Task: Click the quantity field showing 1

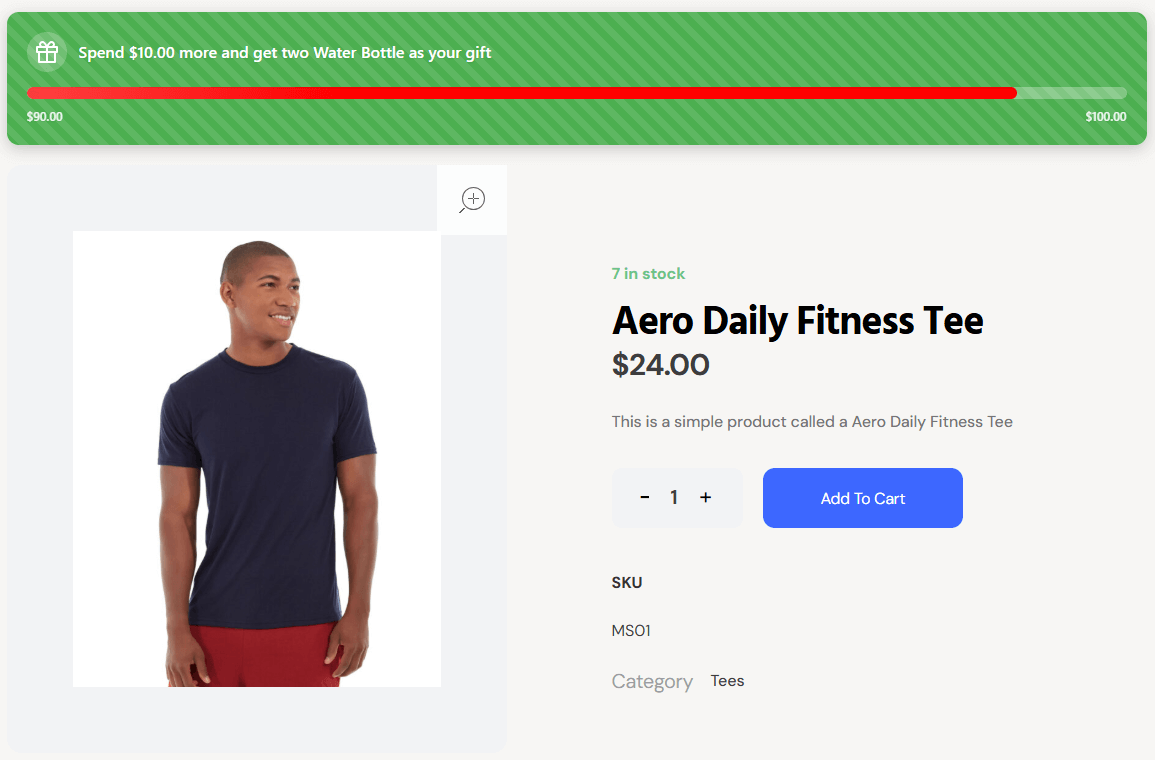Action: click(x=675, y=497)
